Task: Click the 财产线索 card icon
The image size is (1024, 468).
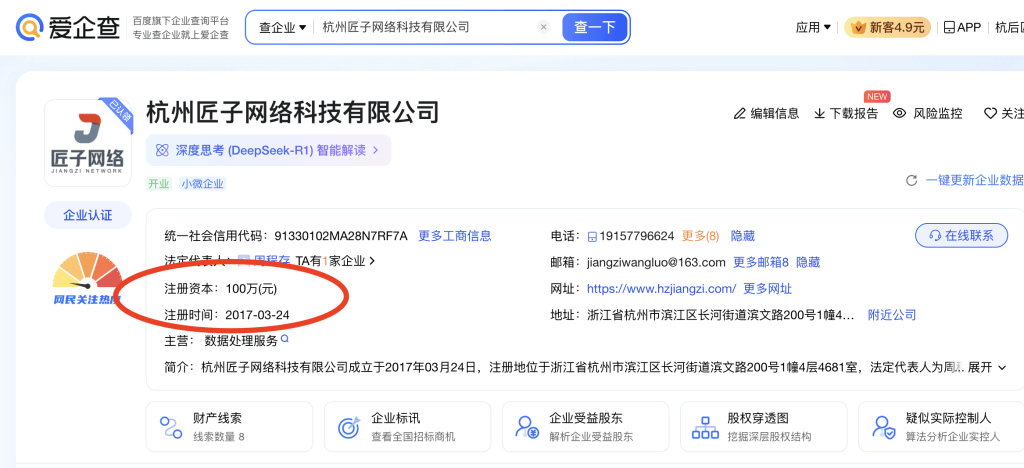Action: [x=171, y=427]
